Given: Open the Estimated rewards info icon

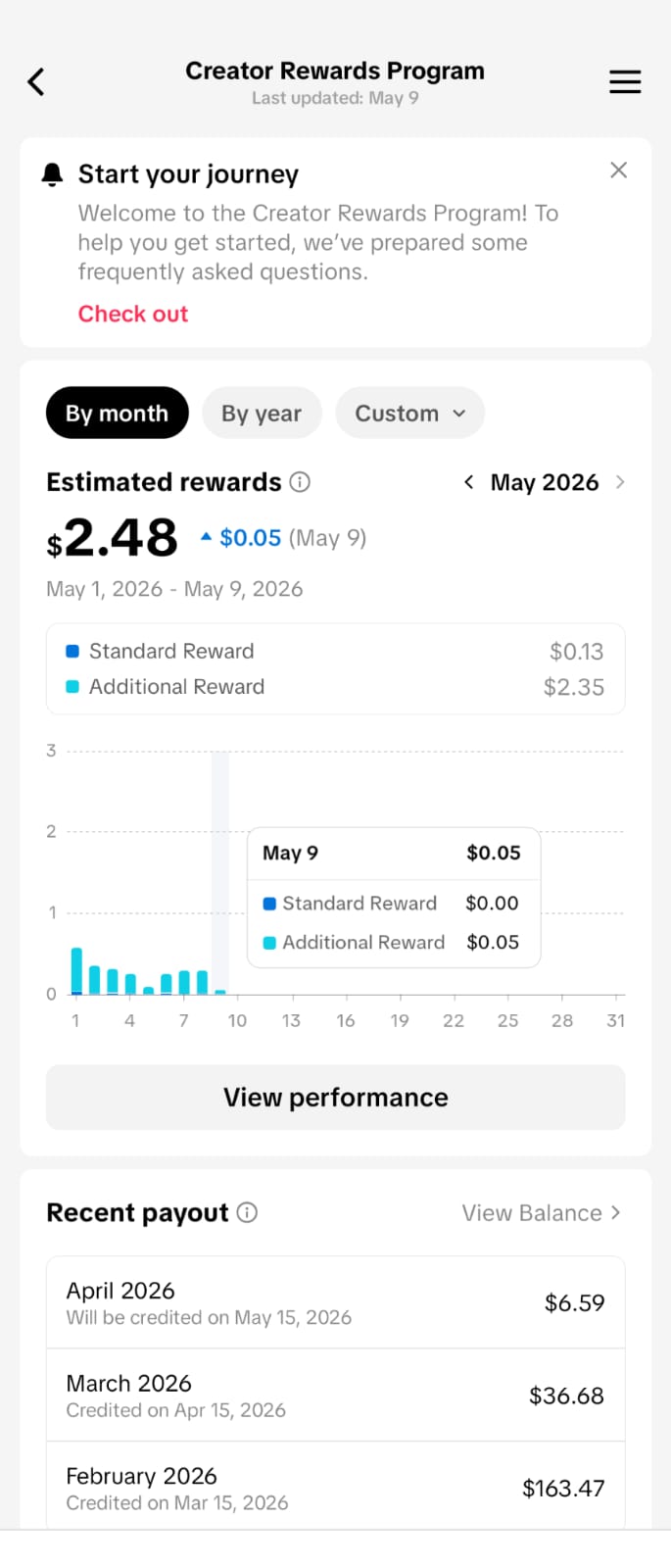Looking at the screenshot, I should [301, 482].
